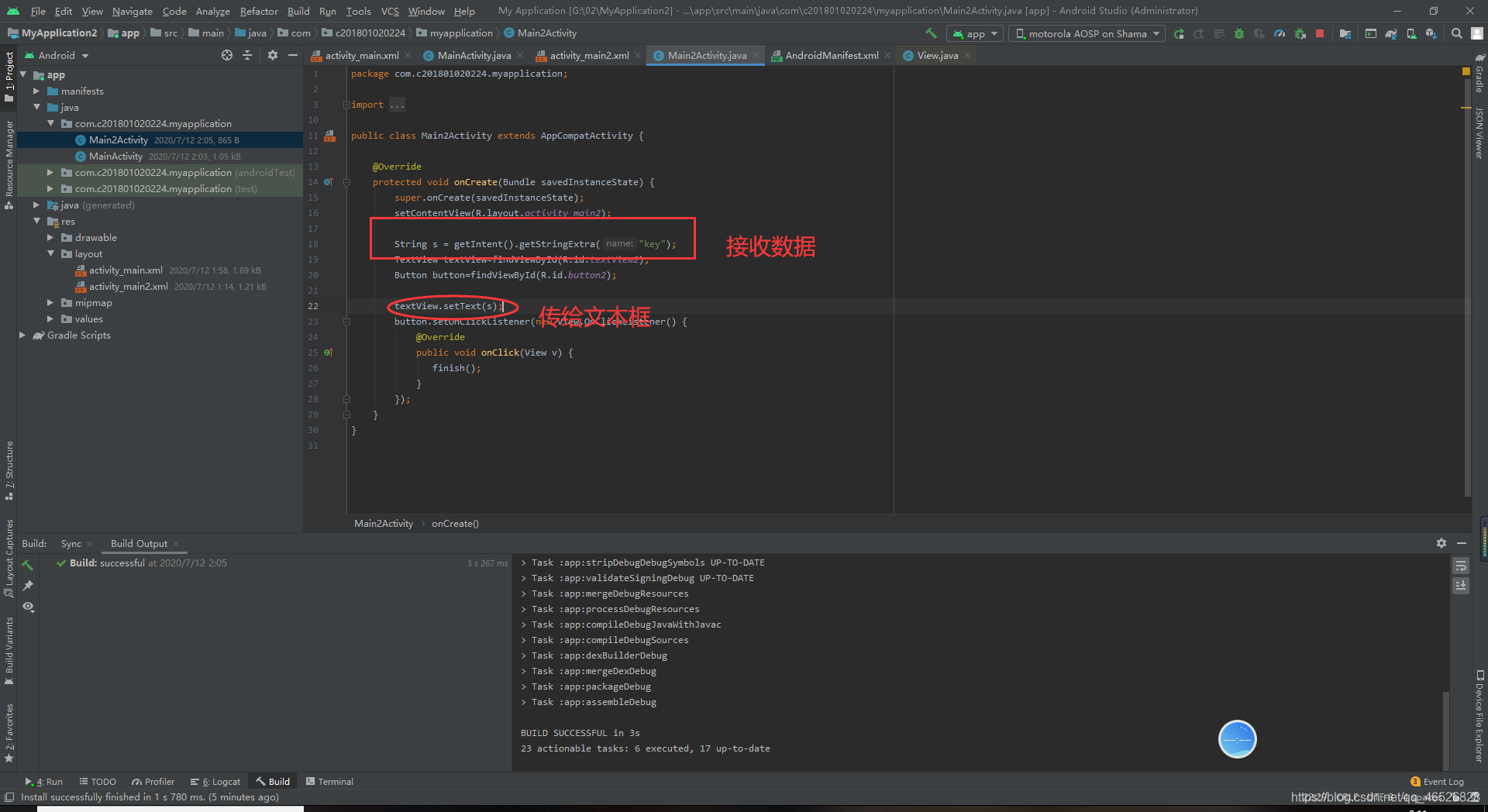Unfold the collapsed import block
The width and height of the screenshot is (1488, 812).
coord(346,105)
